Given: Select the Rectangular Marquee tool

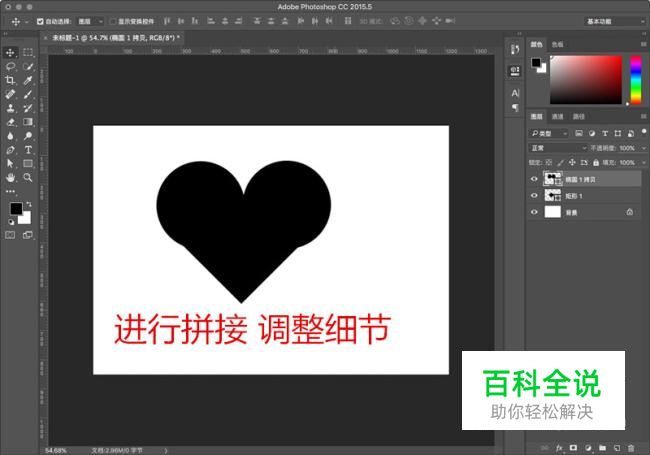Looking at the screenshot, I should (28, 53).
